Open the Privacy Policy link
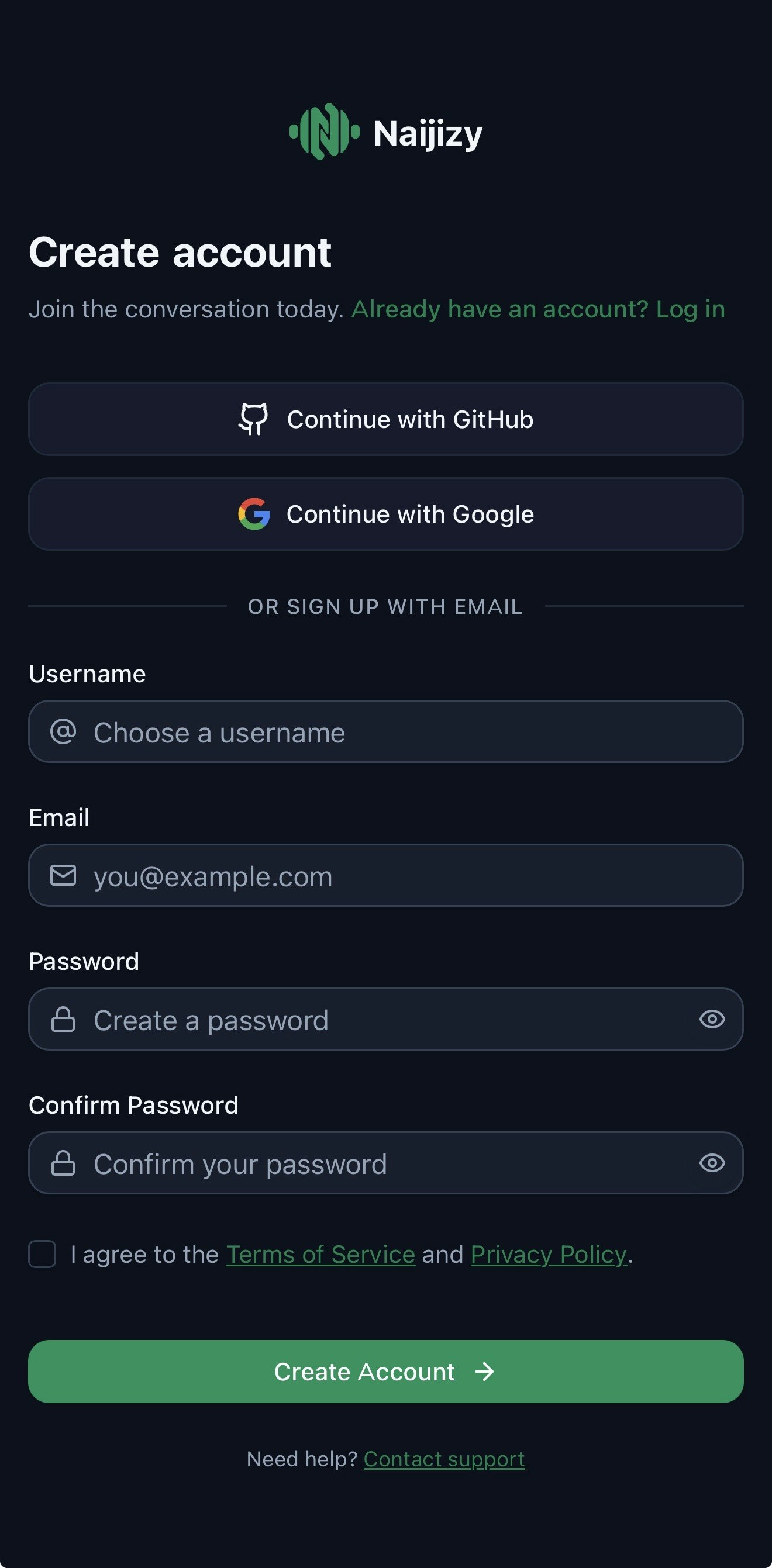 [549, 1255]
